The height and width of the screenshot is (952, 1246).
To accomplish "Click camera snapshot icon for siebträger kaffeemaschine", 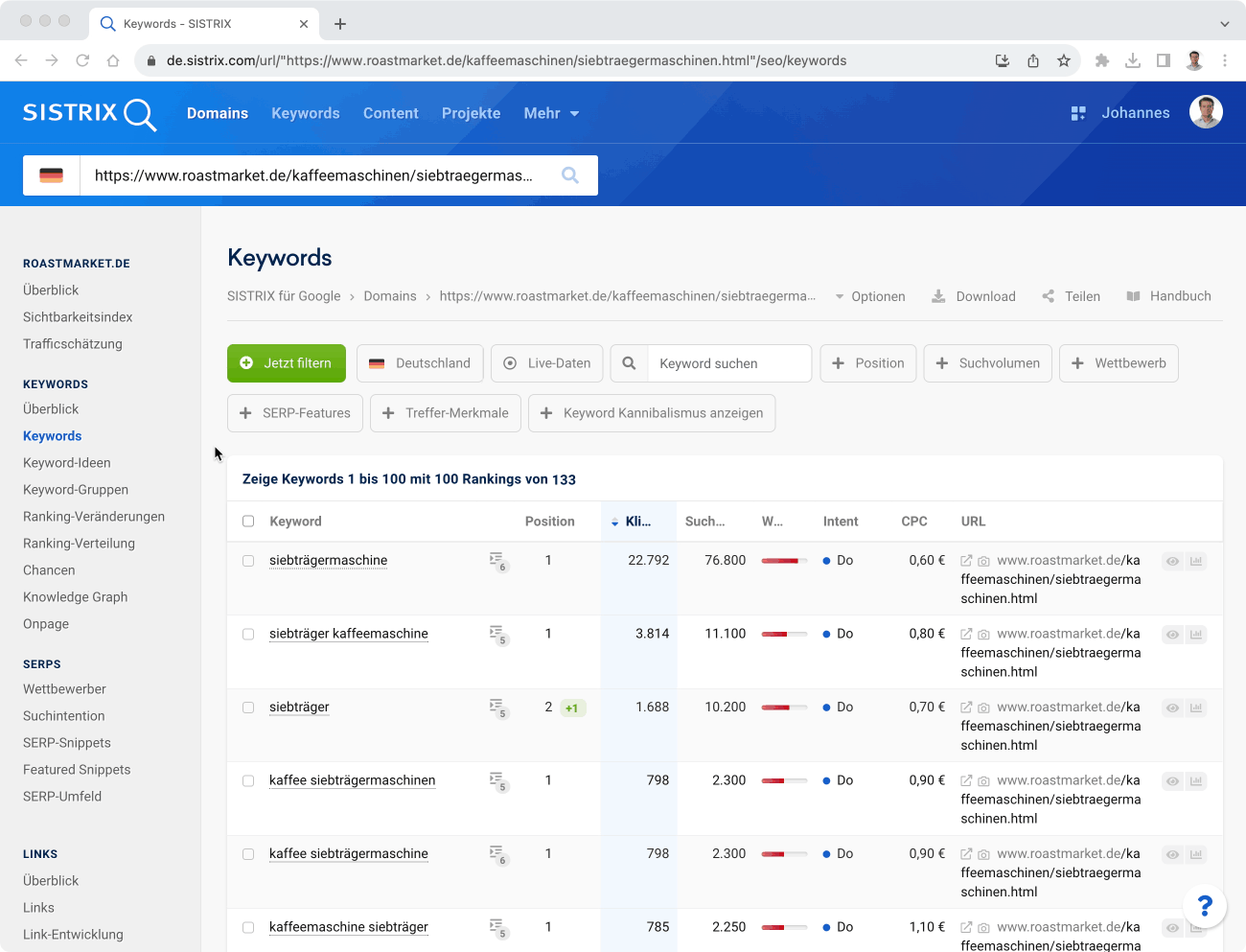I will [983, 635].
